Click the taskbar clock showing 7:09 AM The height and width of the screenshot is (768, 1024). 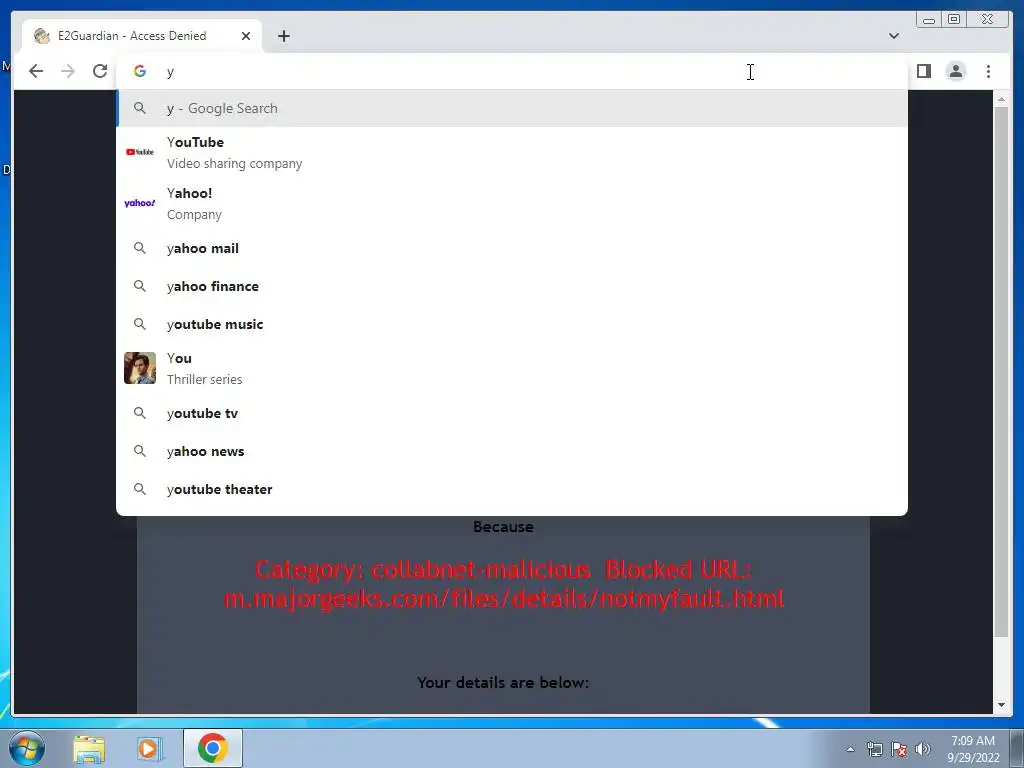tap(973, 749)
